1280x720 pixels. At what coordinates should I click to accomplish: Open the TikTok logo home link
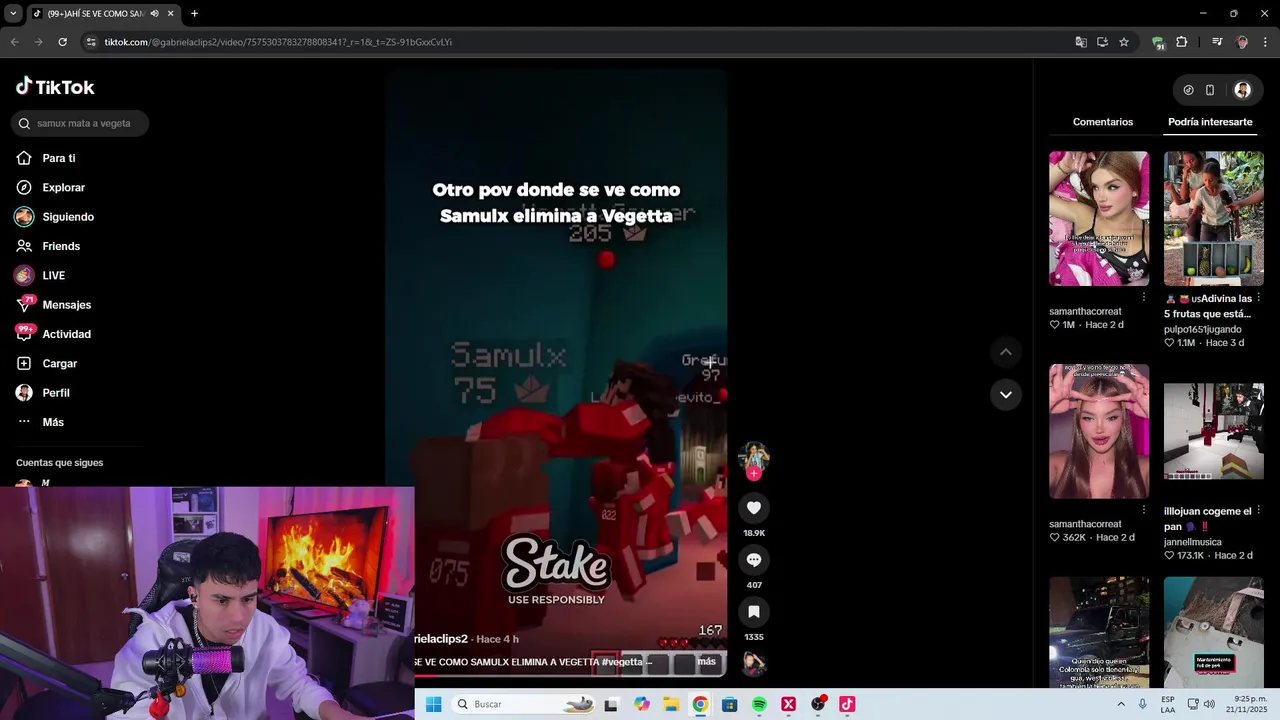(x=55, y=87)
